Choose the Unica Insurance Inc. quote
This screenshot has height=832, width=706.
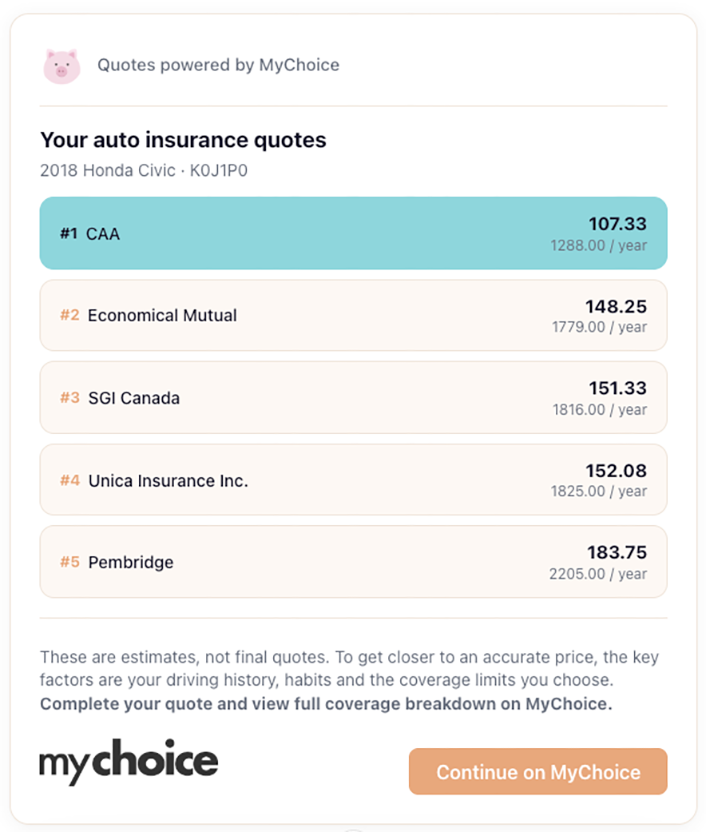353,480
